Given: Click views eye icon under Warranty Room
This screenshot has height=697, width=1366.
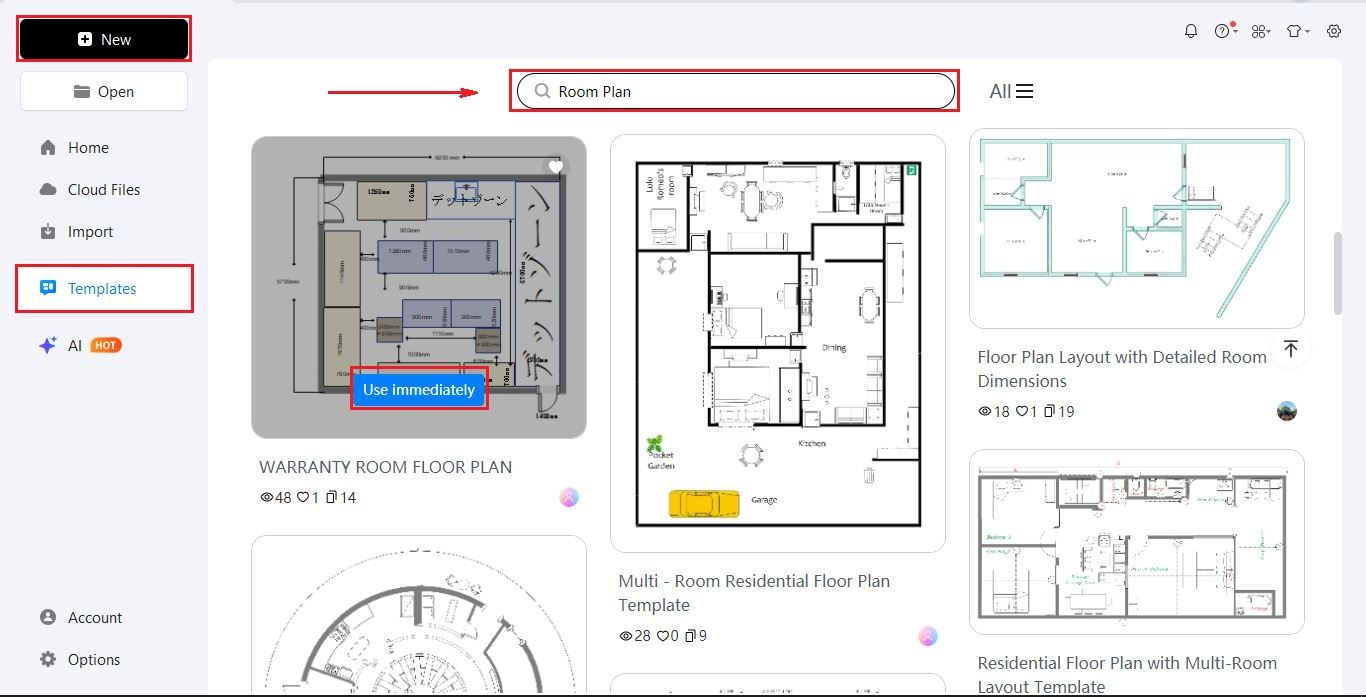Looking at the screenshot, I should pos(266,497).
